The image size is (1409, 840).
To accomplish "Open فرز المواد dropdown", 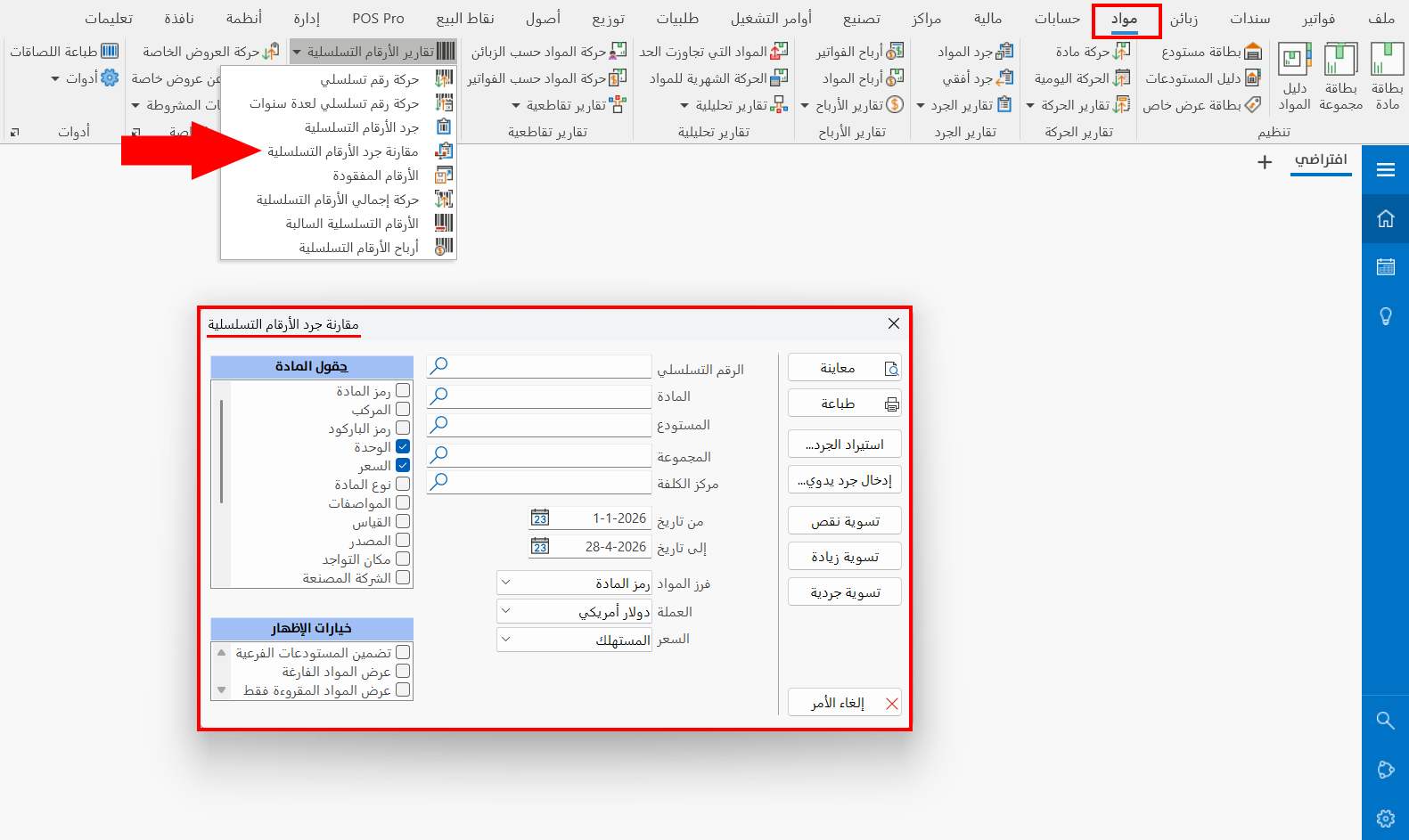I will tap(575, 583).
